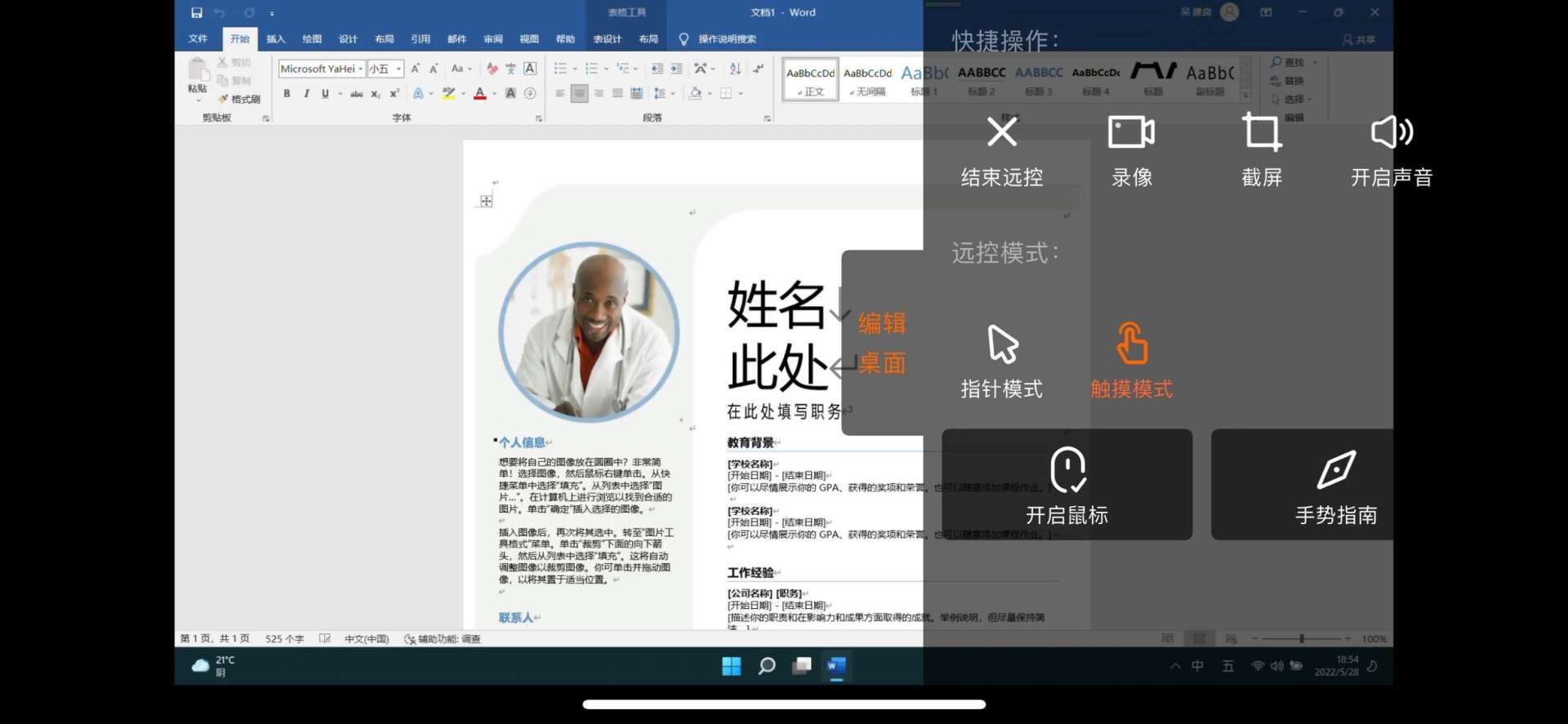The image size is (1568, 724).
Task: Click the 中文(中国) language indicator
Action: pyautogui.click(x=367, y=639)
